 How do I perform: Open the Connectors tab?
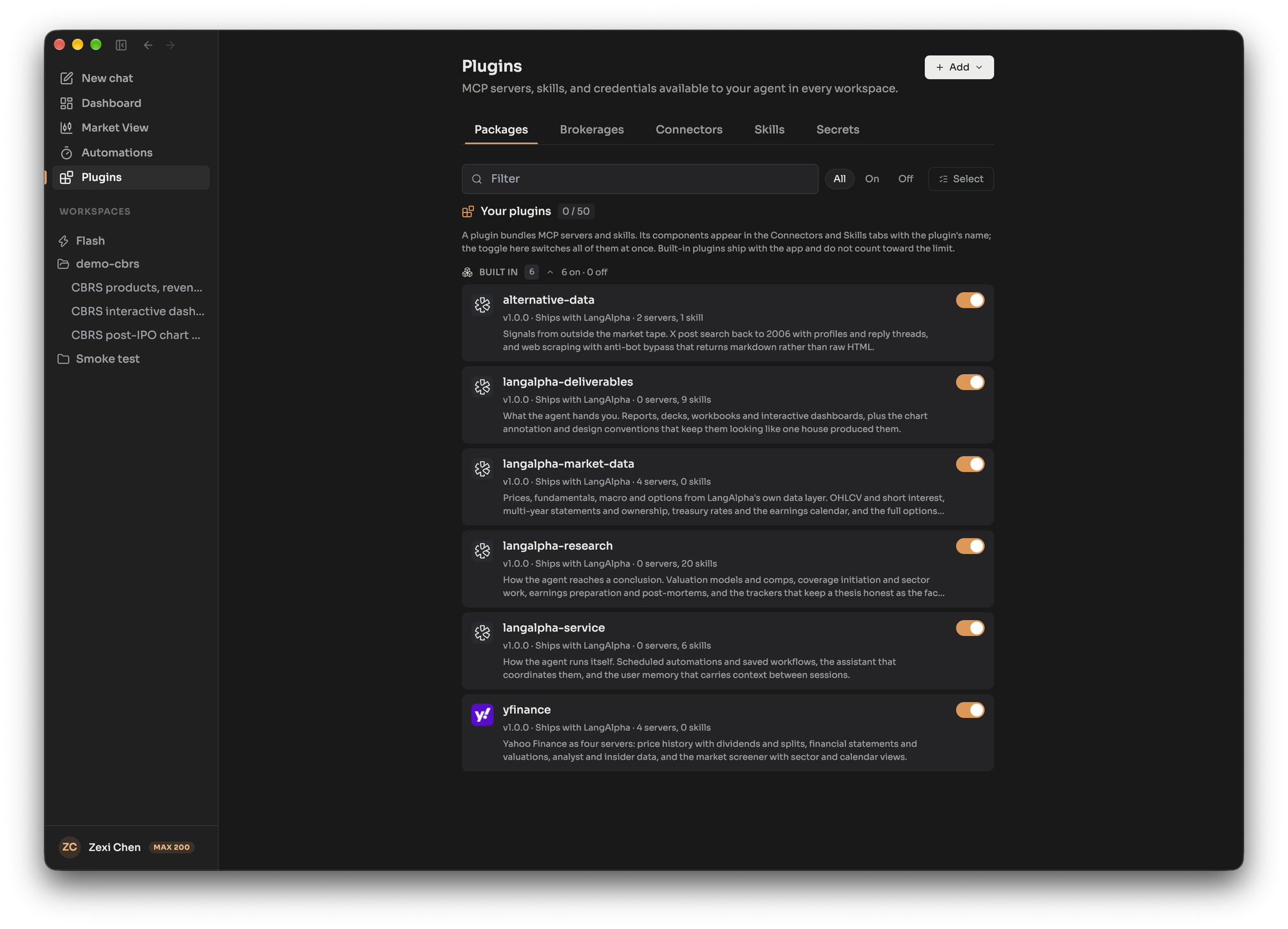pos(689,129)
